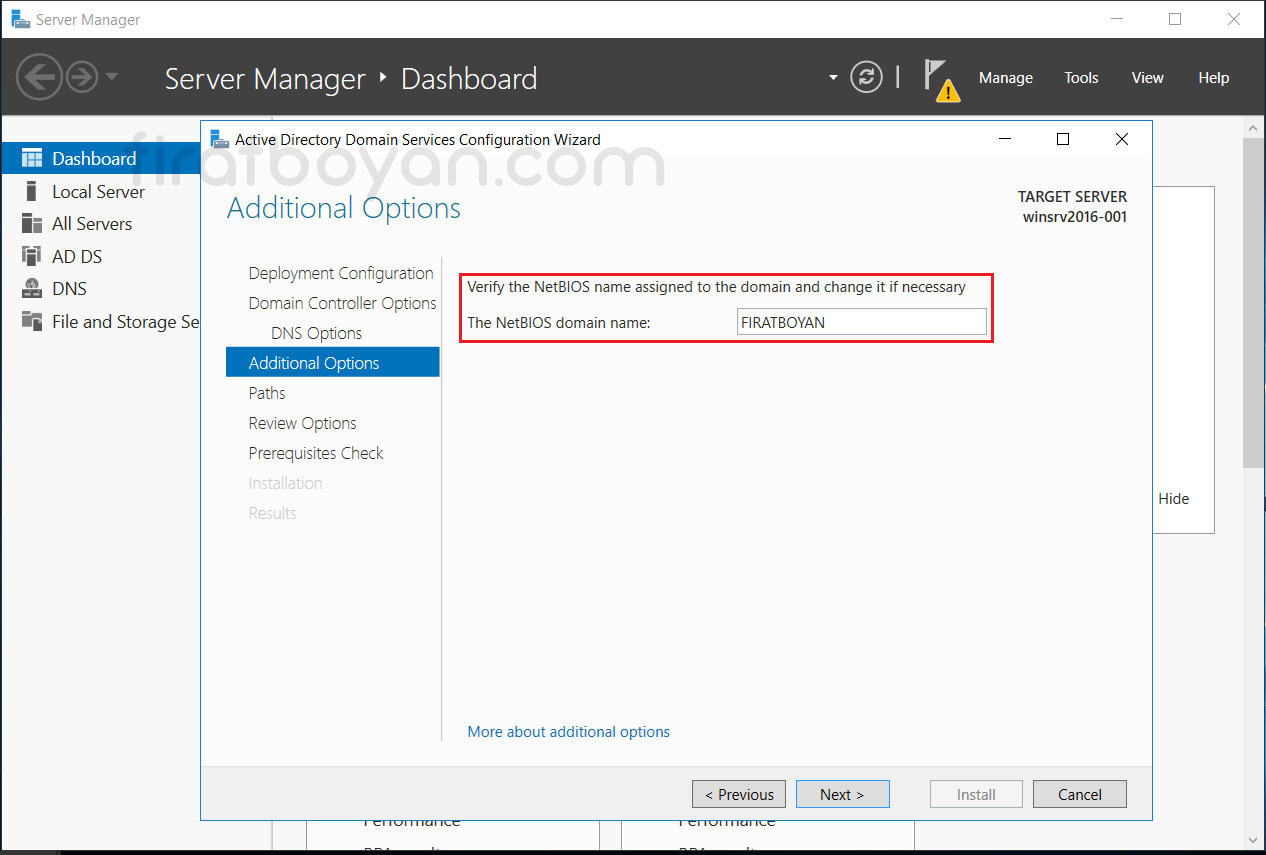Click 'The NetBIOS domain name:' label
This screenshot has height=855, width=1266.
click(x=559, y=322)
